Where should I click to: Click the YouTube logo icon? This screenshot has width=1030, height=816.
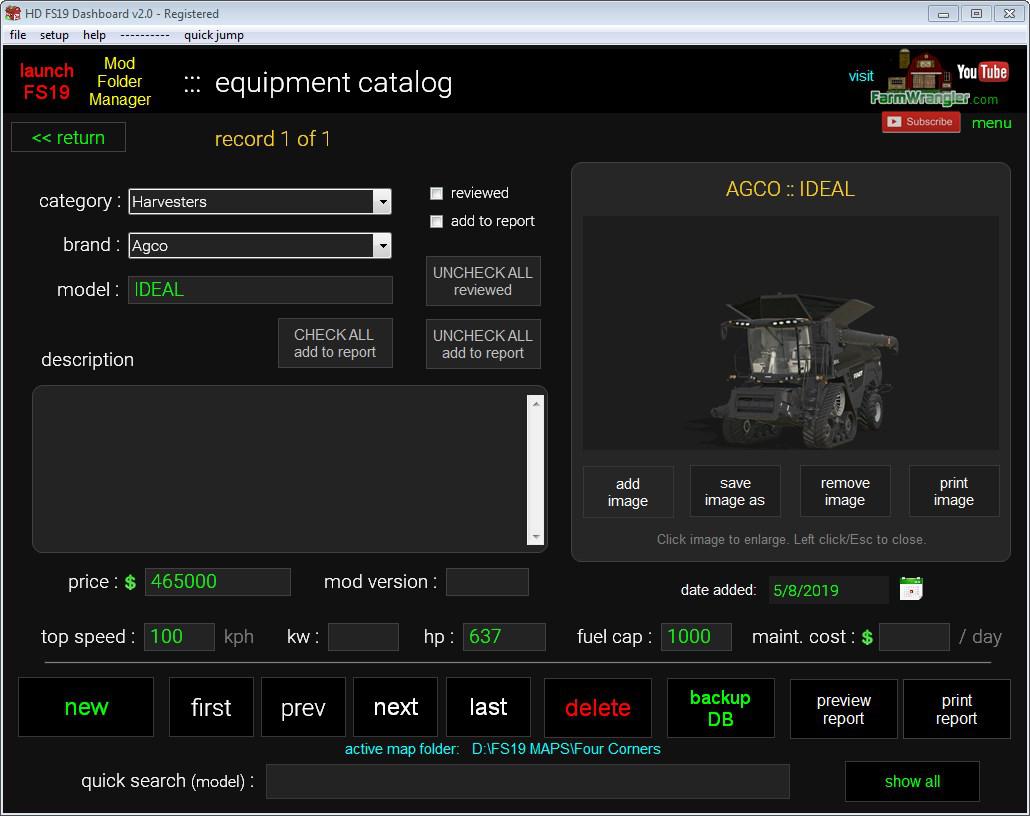[981, 71]
